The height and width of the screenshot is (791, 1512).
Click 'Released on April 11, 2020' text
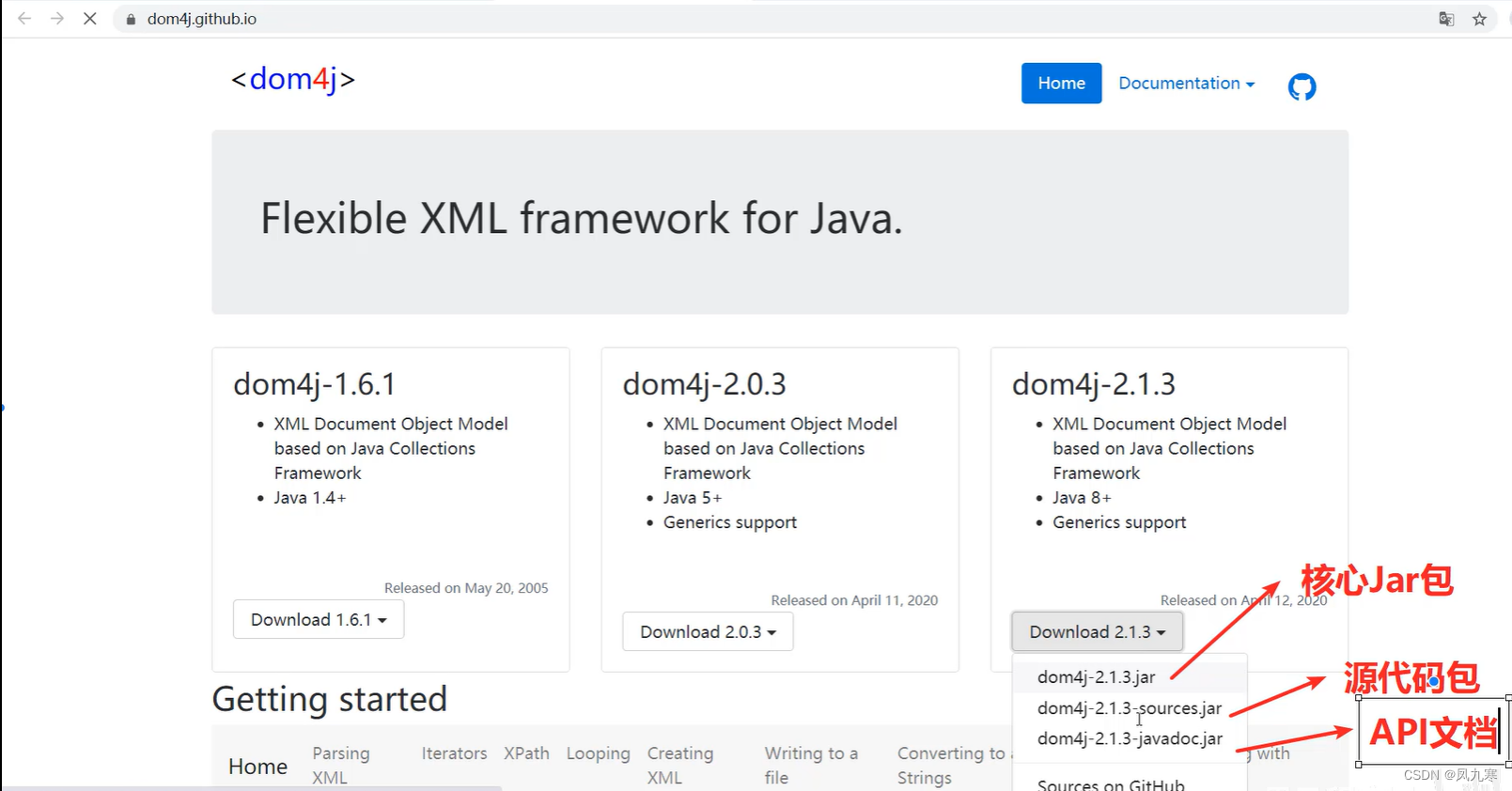(x=854, y=600)
